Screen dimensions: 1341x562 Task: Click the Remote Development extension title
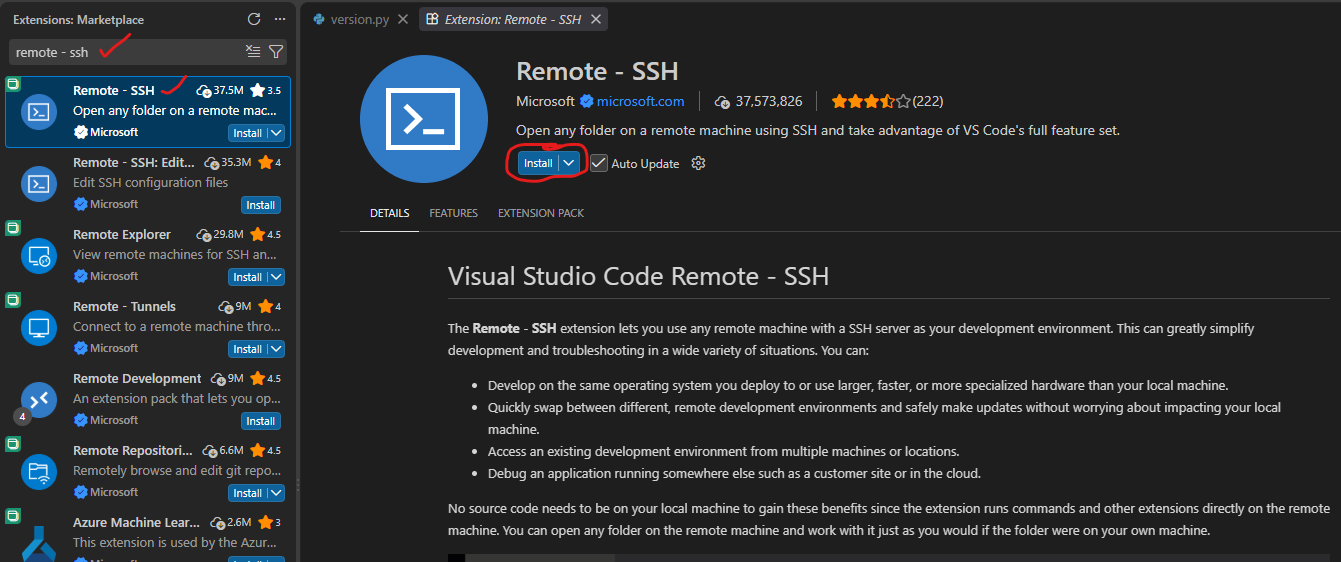[x=137, y=378]
